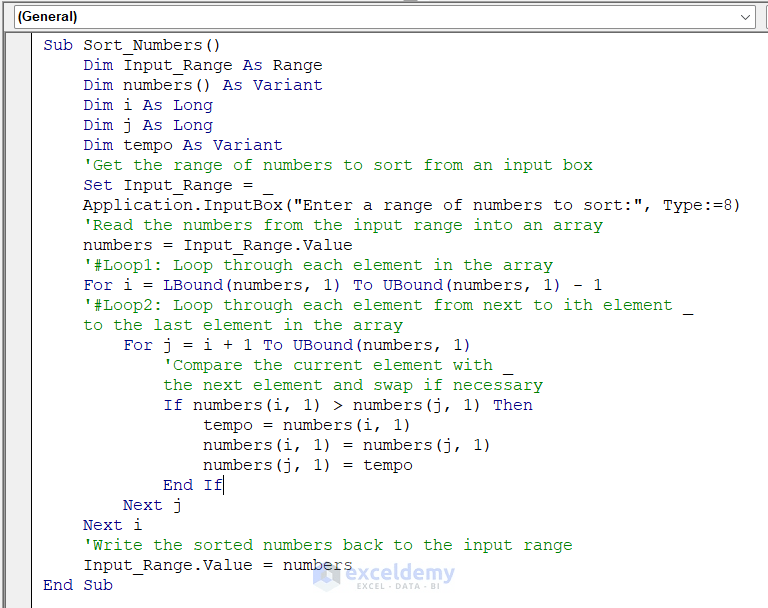The width and height of the screenshot is (768, 608).
Task: Click the line 'Input_Range.Value = numbers'
Action: point(217,565)
